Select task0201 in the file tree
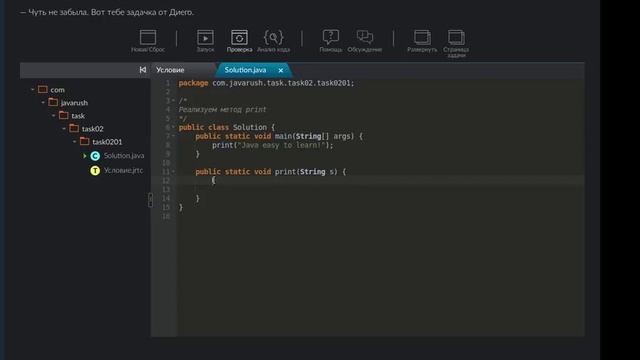The image size is (640, 360). (107, 142)
